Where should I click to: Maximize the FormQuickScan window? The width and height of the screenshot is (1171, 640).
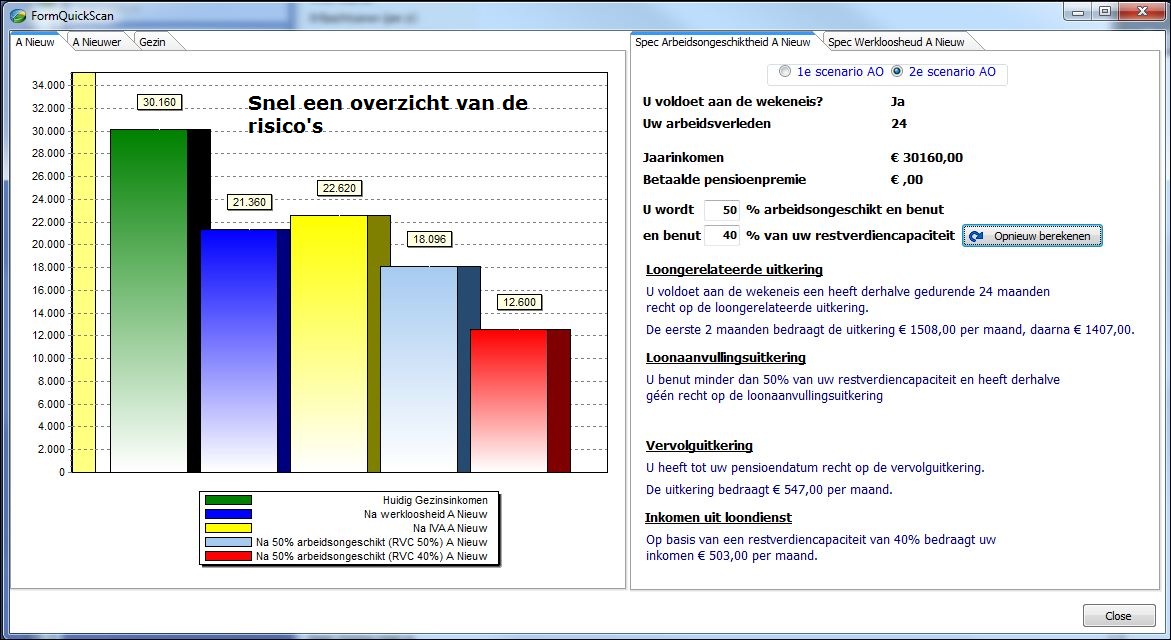coord(1105,13)
